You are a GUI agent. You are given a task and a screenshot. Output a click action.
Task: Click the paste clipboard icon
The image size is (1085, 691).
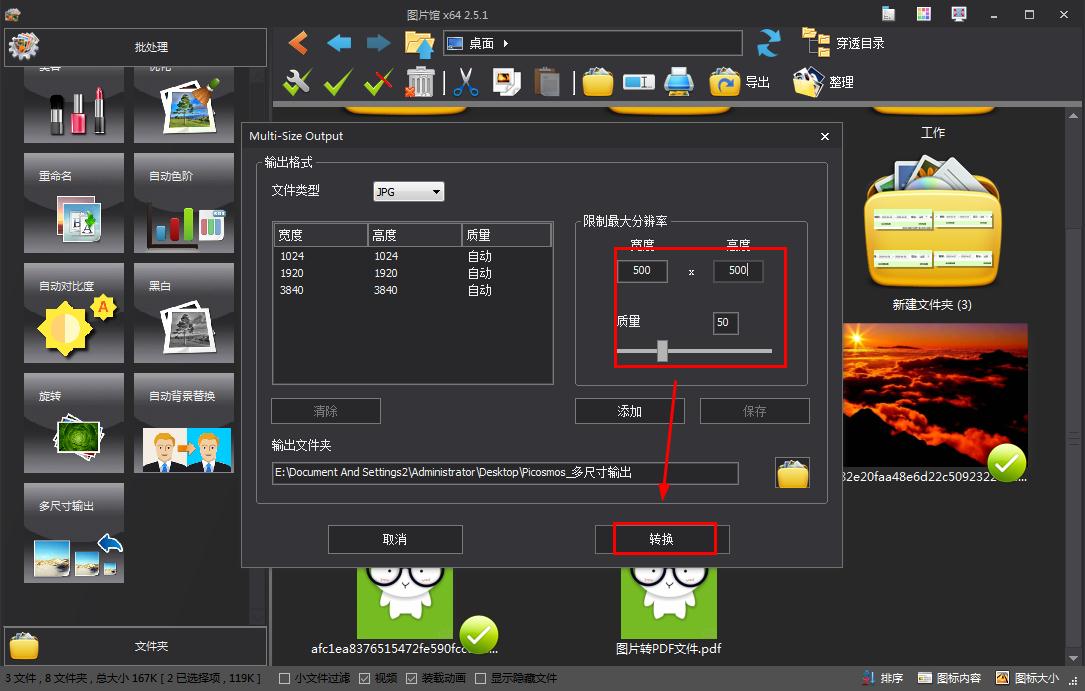(547, 82)
